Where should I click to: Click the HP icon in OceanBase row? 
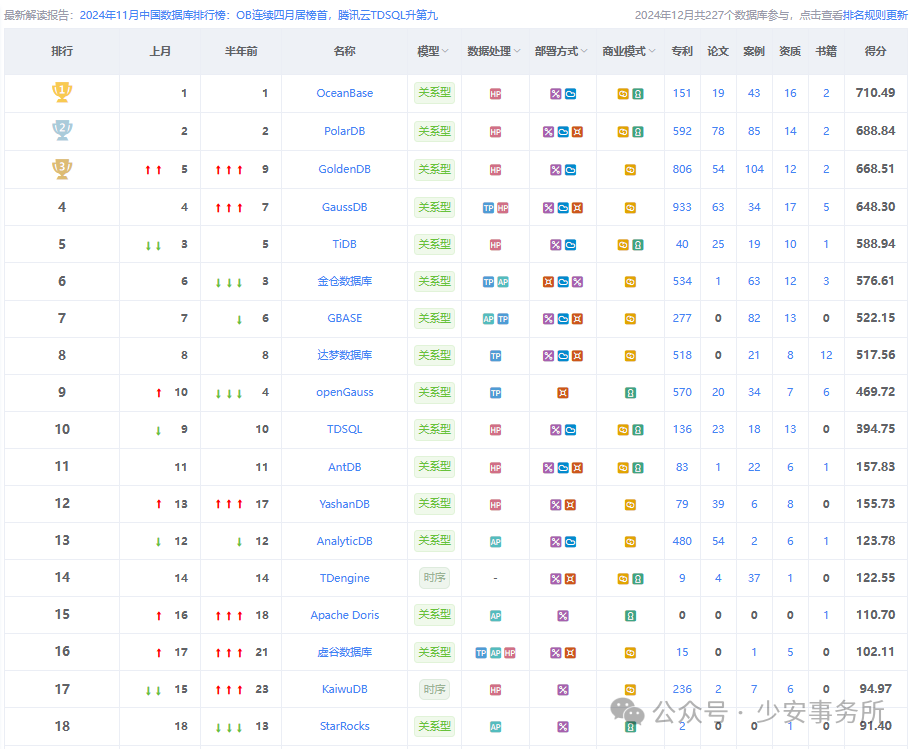pyautogui.click(x=495, y=94)
